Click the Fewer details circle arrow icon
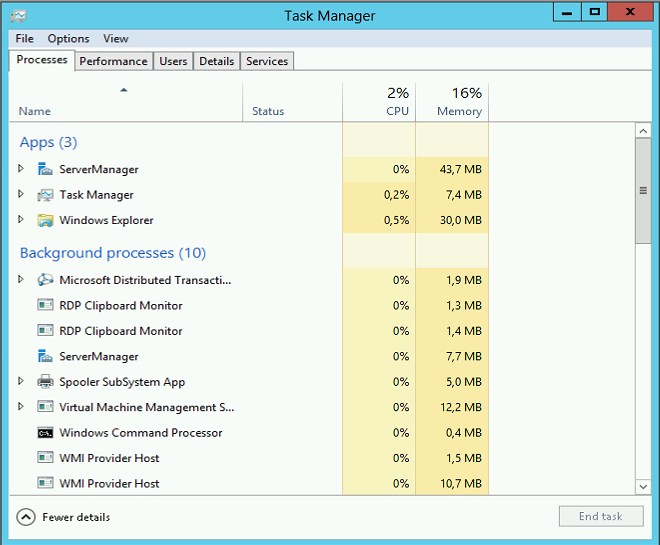The width and height of the screenshot is (660, 545). (x=26, y=517)
